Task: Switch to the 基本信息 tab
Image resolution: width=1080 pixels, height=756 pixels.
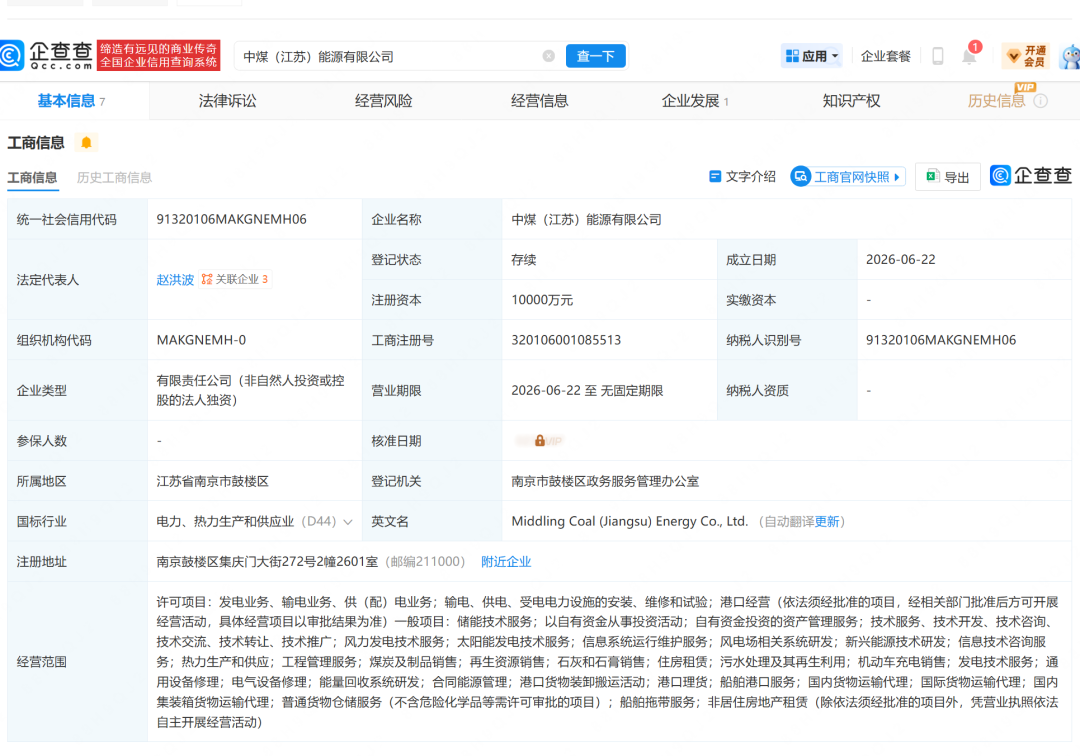Action: pos(70,101)
